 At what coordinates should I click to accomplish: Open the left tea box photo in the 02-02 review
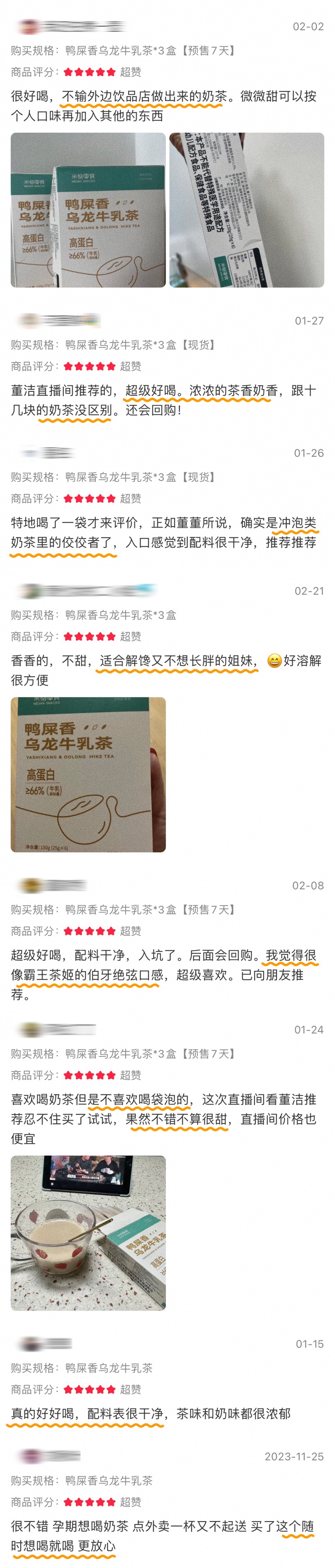(x=88, y=210)
